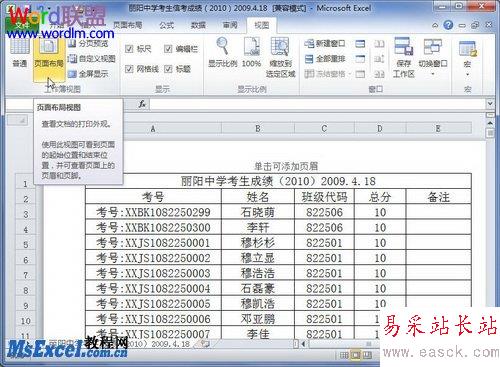Image resolution: width=500 pixels, height=367 pixels.
Task: Select the name cell 邓亚鹏
Action: coord(258,319)
